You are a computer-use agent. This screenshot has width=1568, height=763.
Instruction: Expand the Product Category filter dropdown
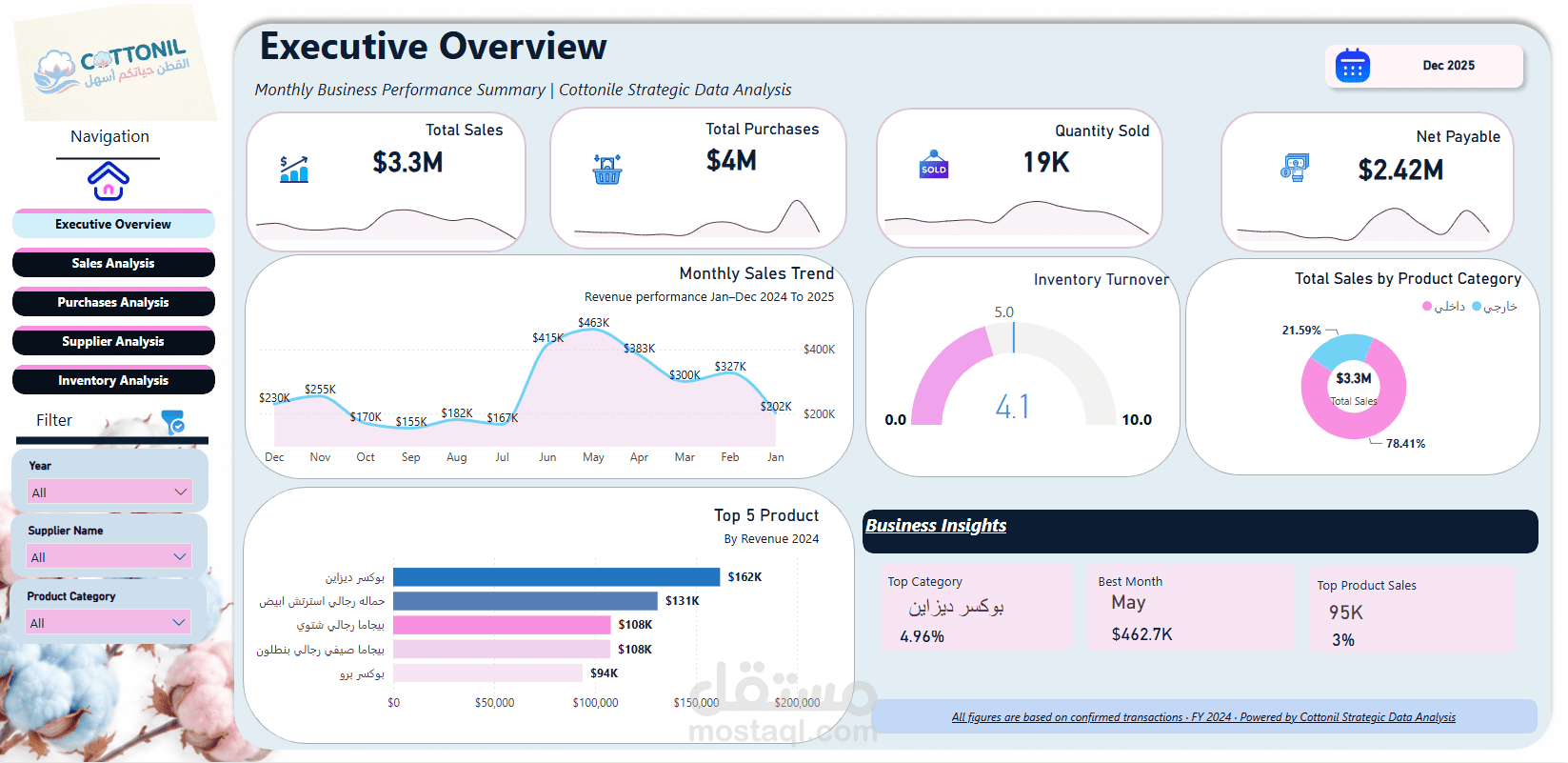pyautogui.click(x=109, y=622)
